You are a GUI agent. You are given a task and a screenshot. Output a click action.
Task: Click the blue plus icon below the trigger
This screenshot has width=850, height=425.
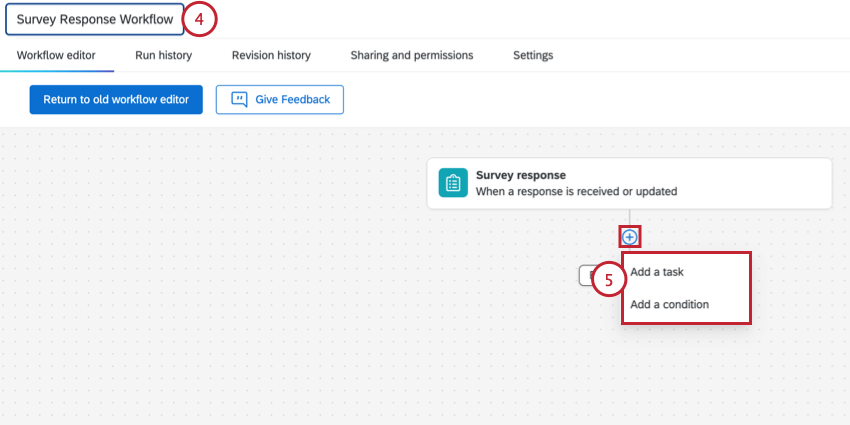click(x=629, y=237)
